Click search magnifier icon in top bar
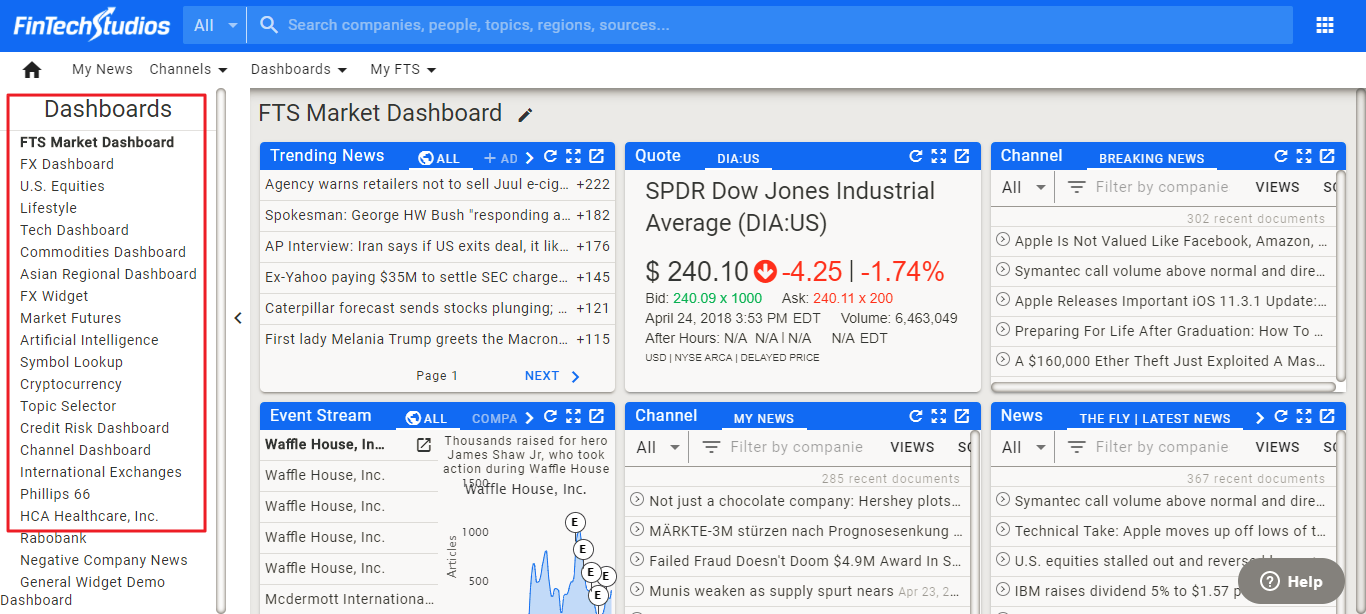This screenshot has width=1366, height=614. coord(268,25)
